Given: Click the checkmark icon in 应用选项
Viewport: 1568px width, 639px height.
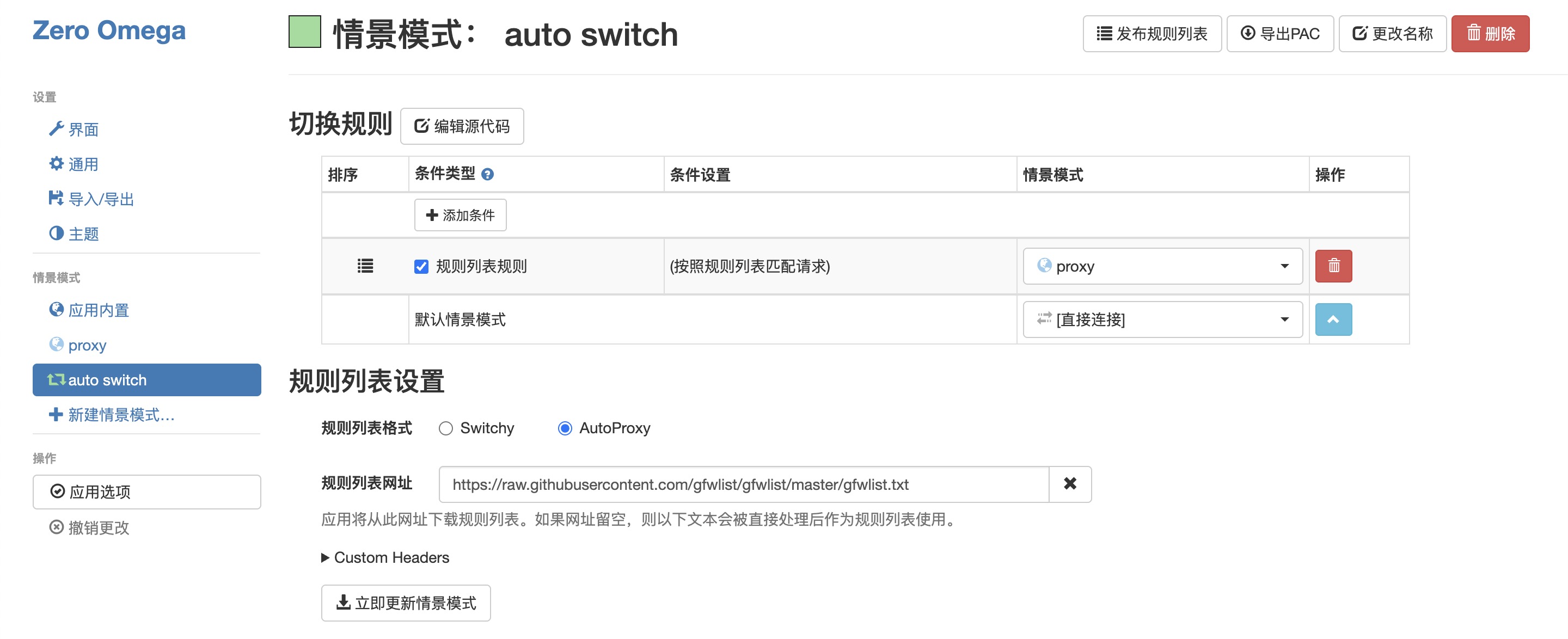Looking at the screenshot, I should coord(57,491).
